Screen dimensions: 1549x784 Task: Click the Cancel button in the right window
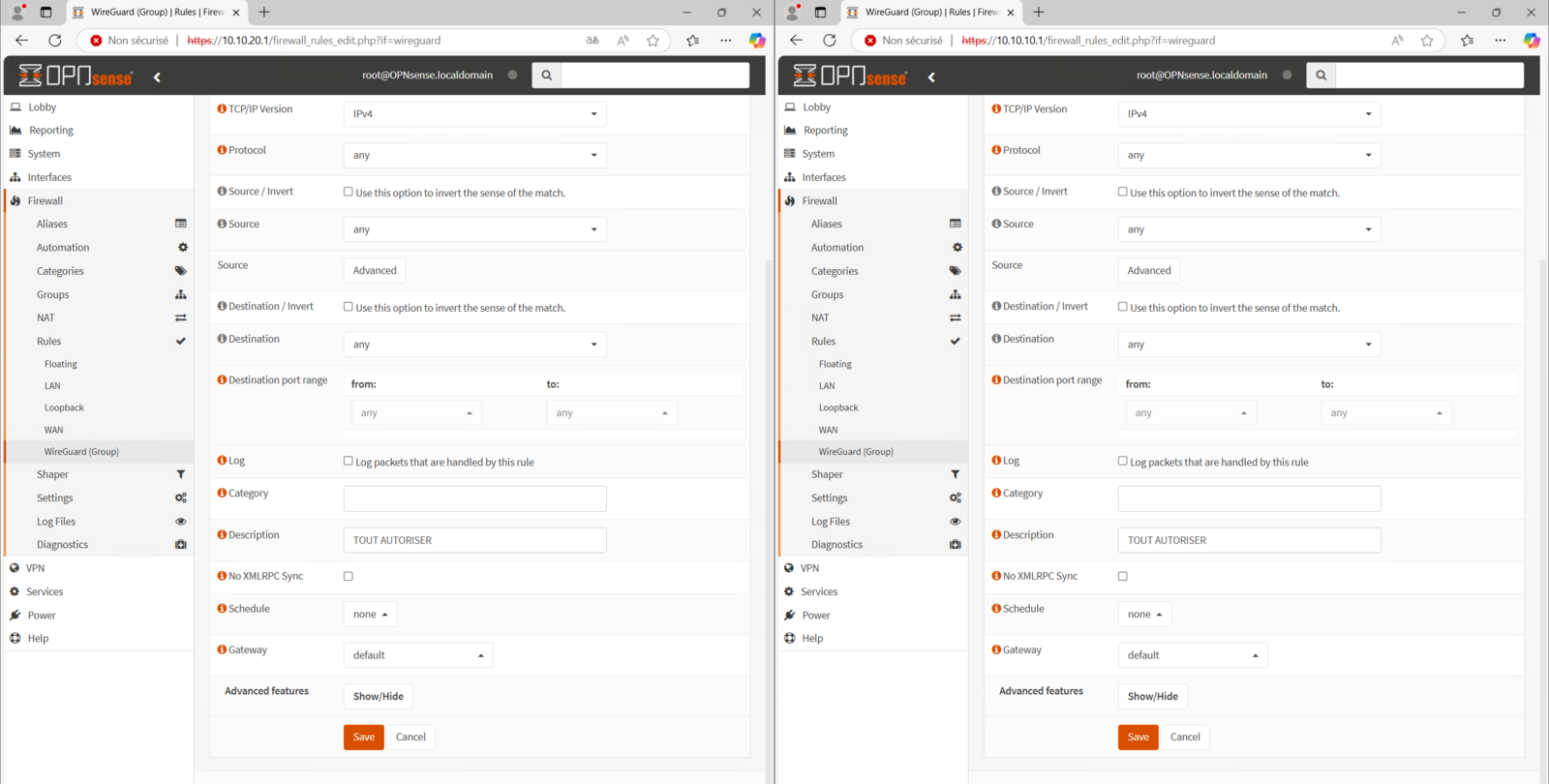pos(1185,738)
